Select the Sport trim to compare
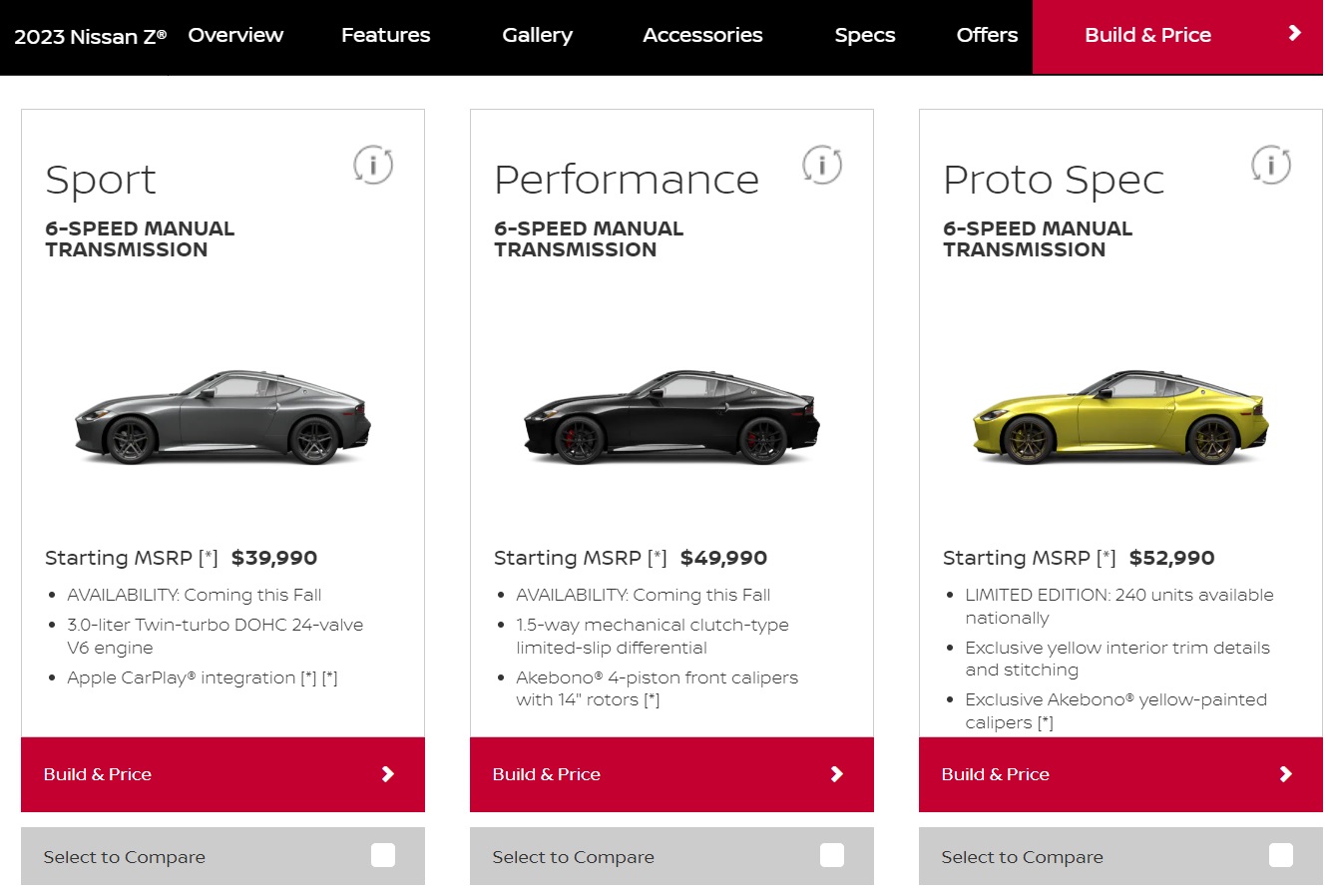This screenshot has height=896, width=1329. point(382,855)
